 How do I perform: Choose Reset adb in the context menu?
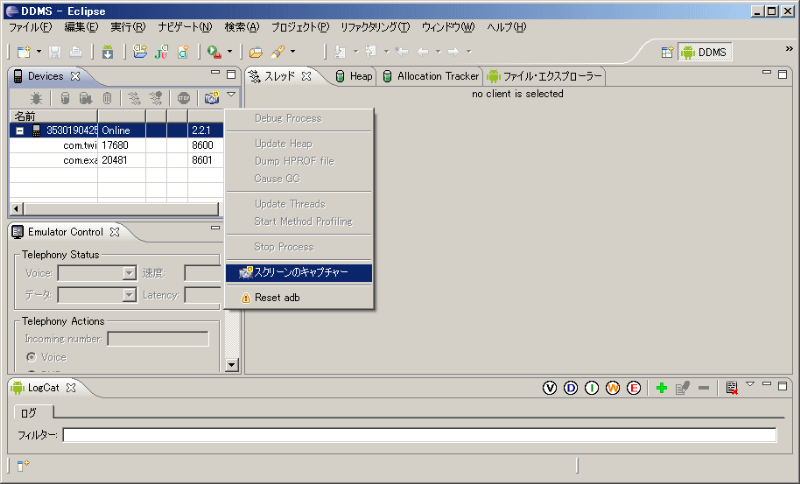(x=299, y=297)
